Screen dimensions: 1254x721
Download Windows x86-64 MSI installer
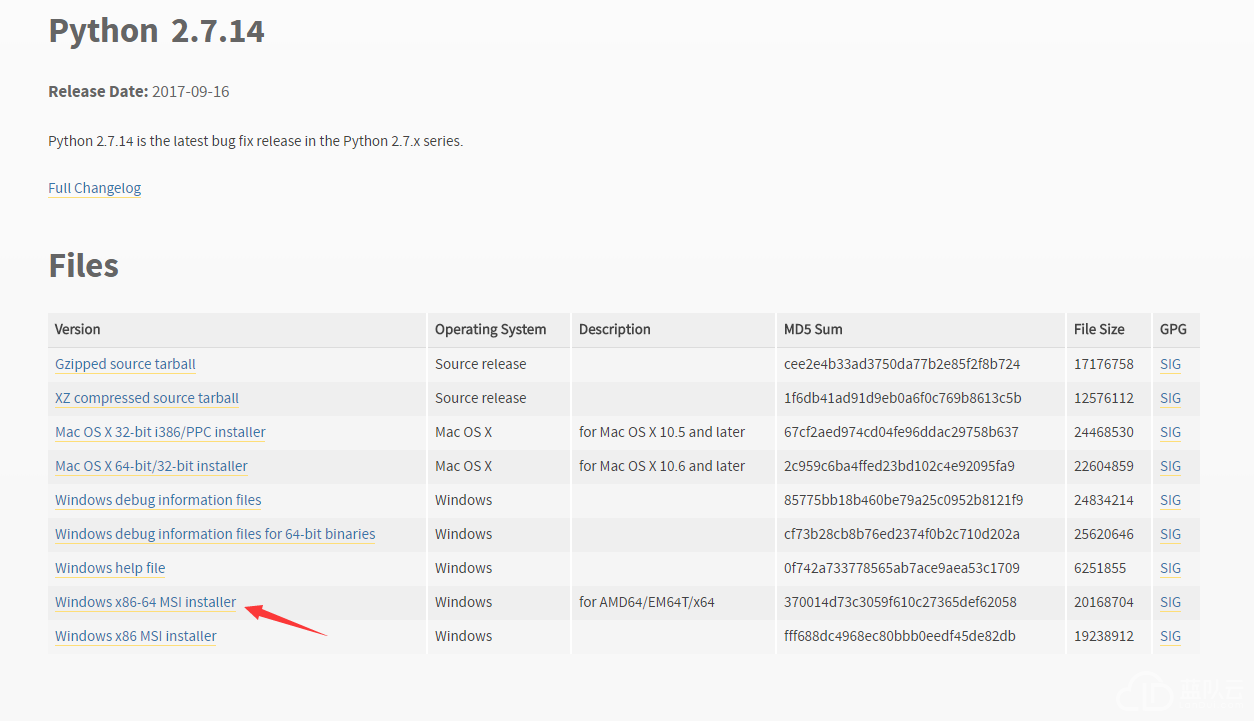[145, 602]
